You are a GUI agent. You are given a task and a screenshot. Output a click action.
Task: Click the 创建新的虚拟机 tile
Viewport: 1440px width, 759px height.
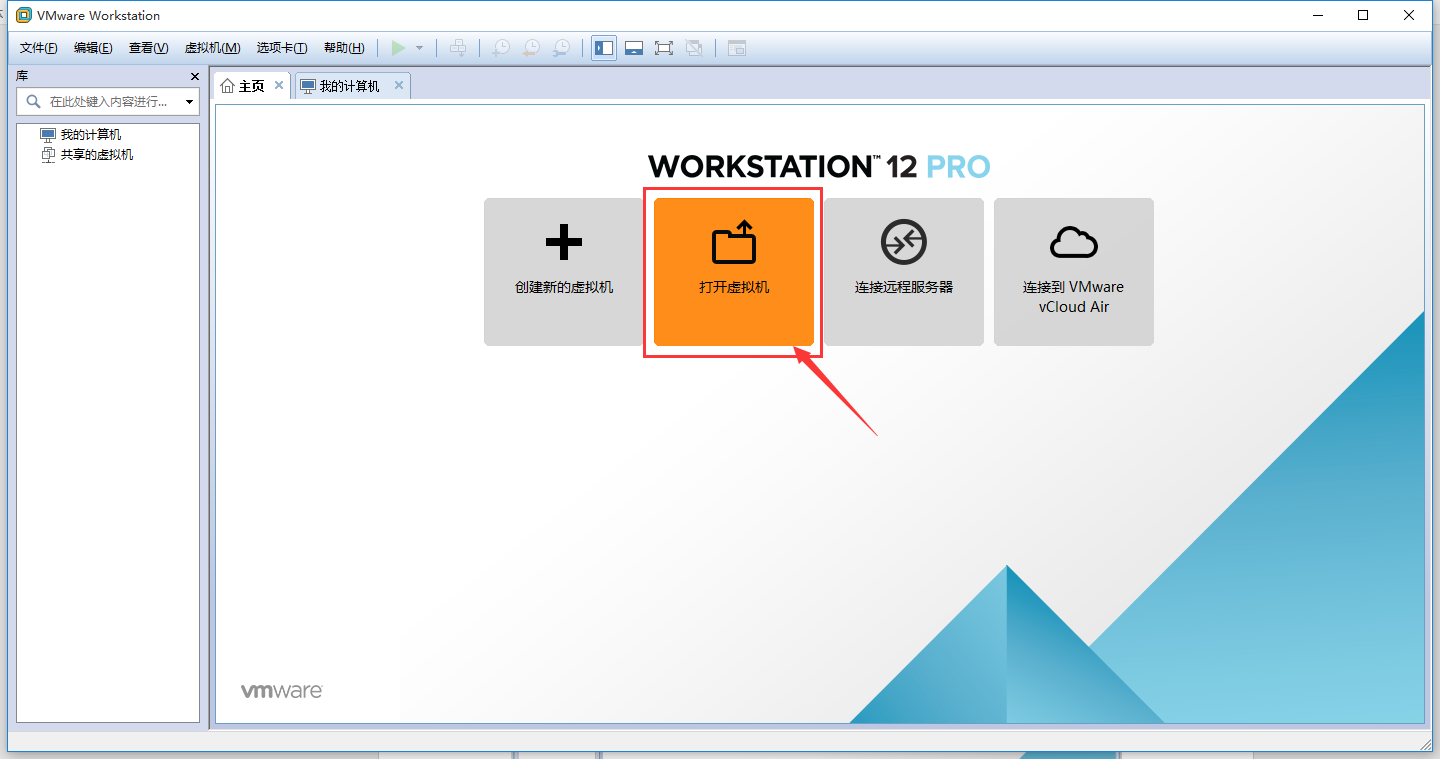coord(564,272)
